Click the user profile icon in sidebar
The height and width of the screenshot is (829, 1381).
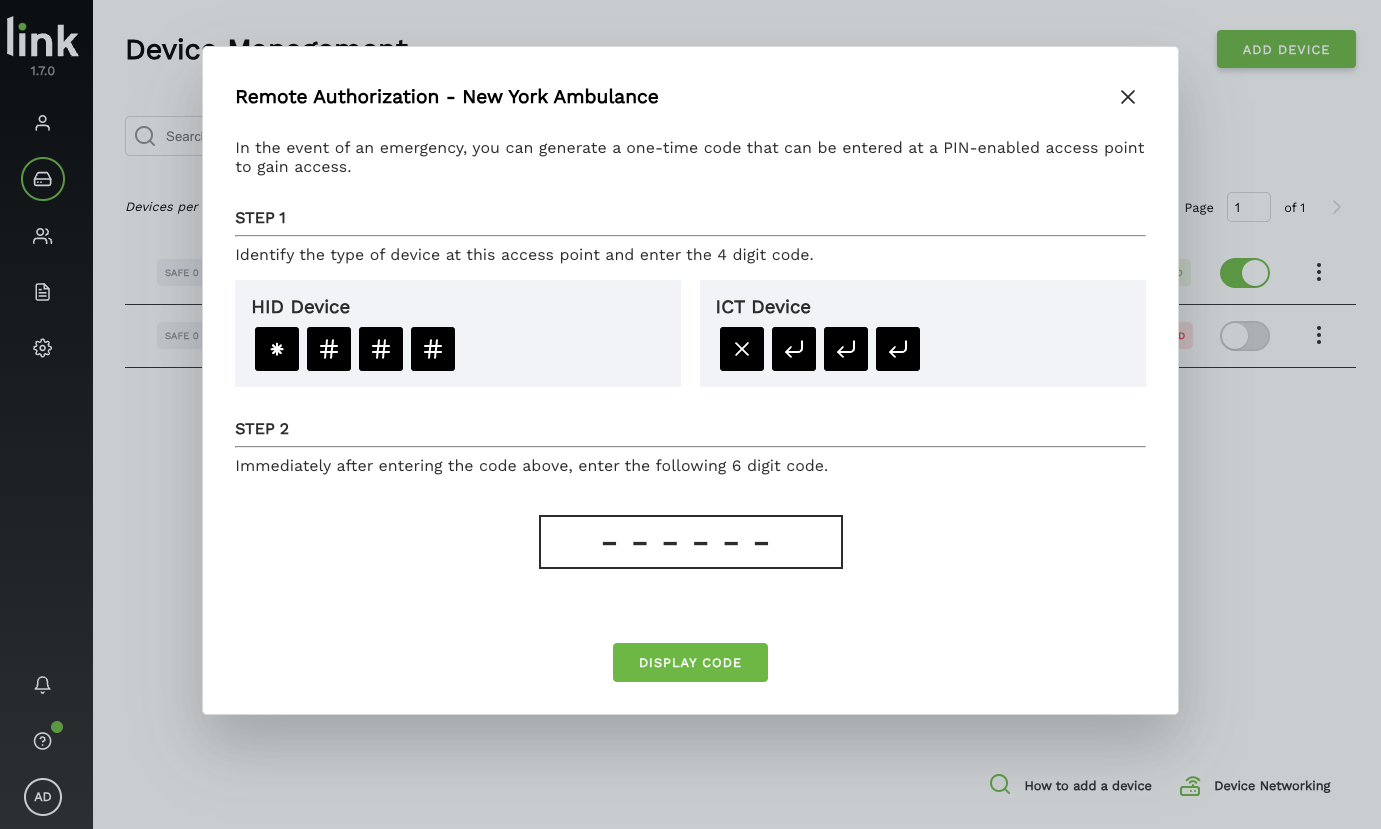click(x=42, y=123)
